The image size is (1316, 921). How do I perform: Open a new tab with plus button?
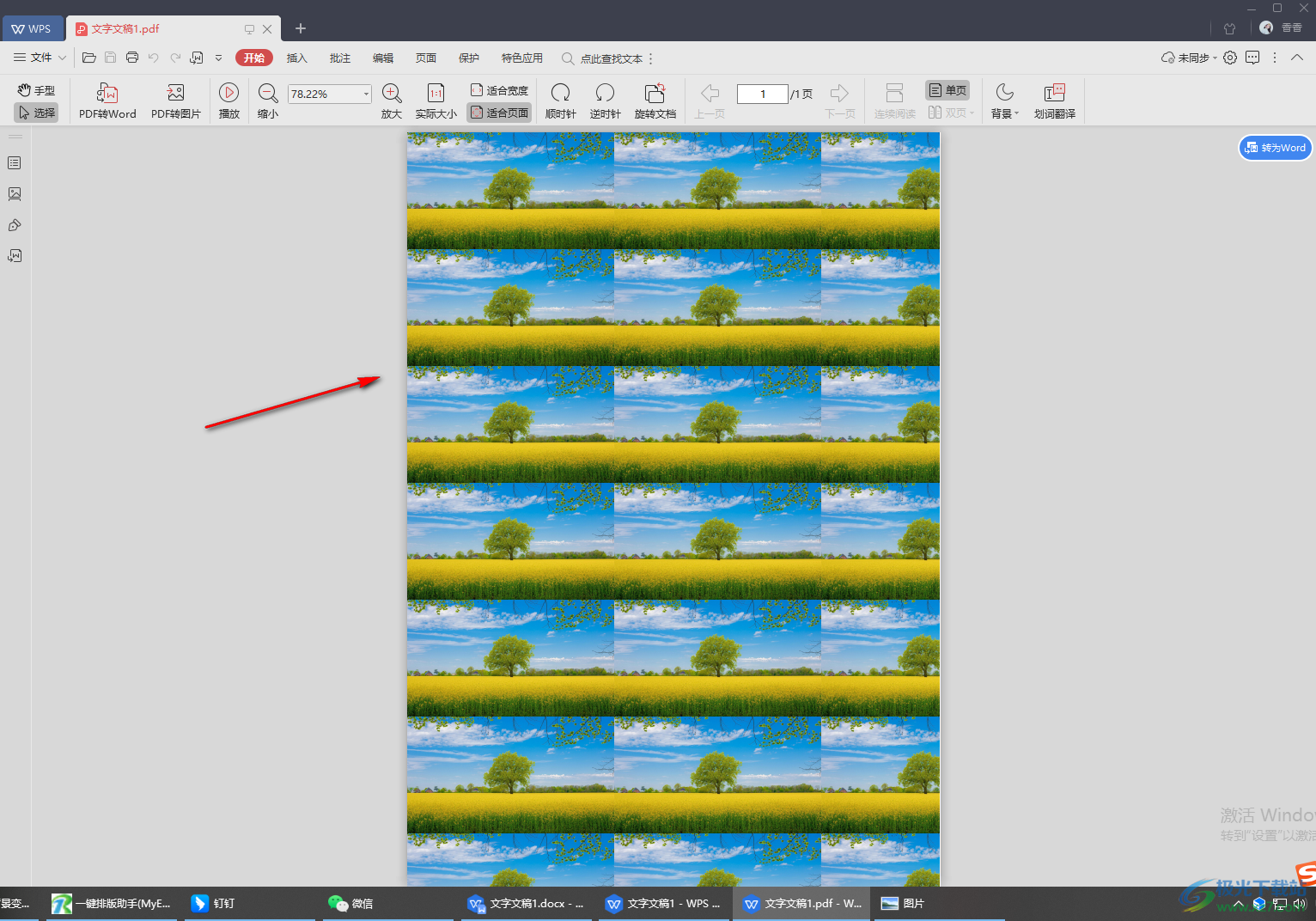point(301,28)
